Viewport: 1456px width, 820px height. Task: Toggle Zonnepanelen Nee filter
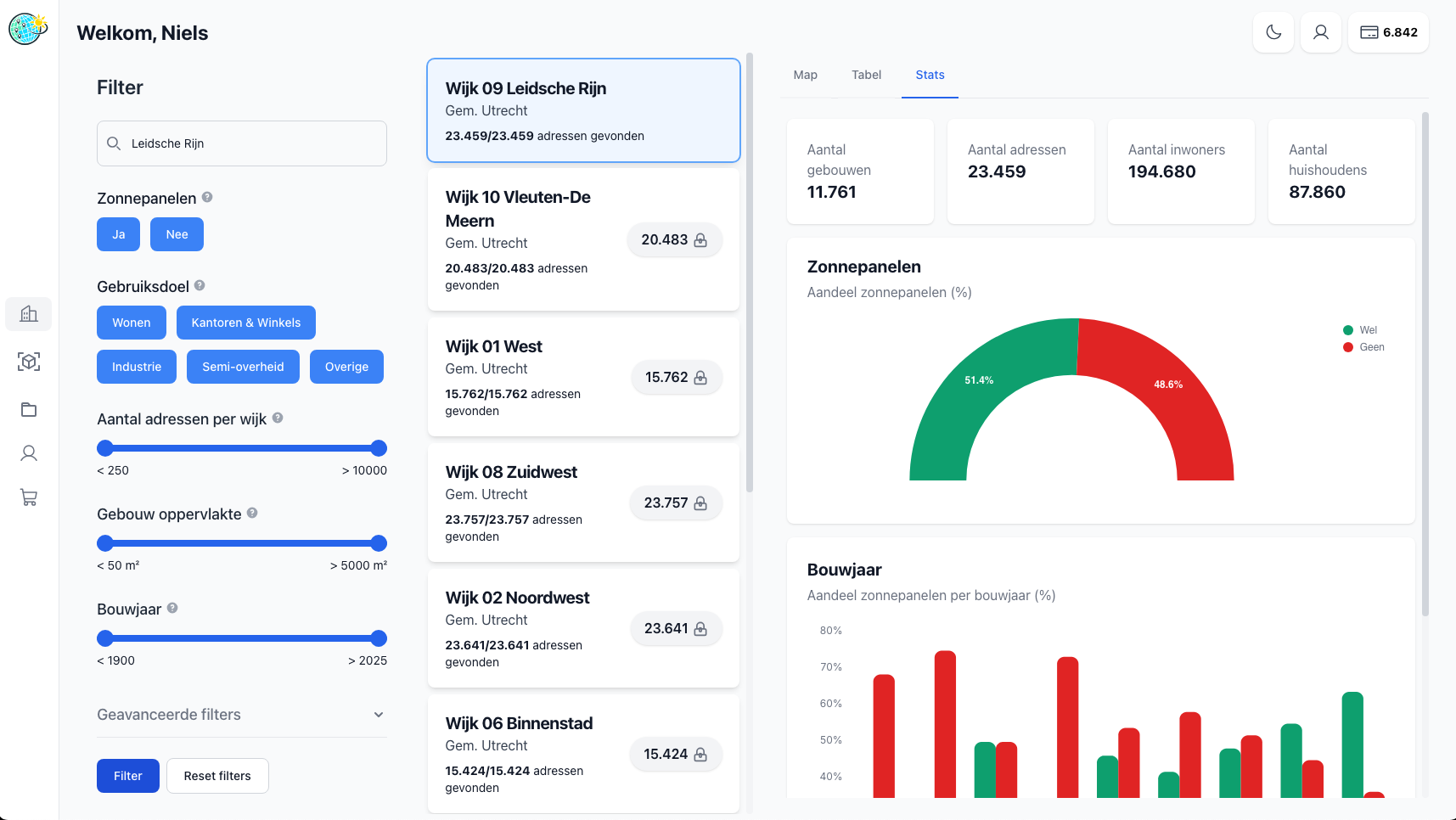click(x=177, y=234)
